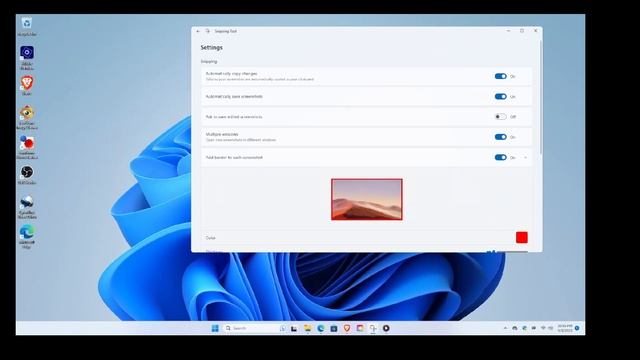The height and width of the screenshot is (360, 640).
Task: Open Microsoft Edge from the taskbar
Action: (321, 328)
